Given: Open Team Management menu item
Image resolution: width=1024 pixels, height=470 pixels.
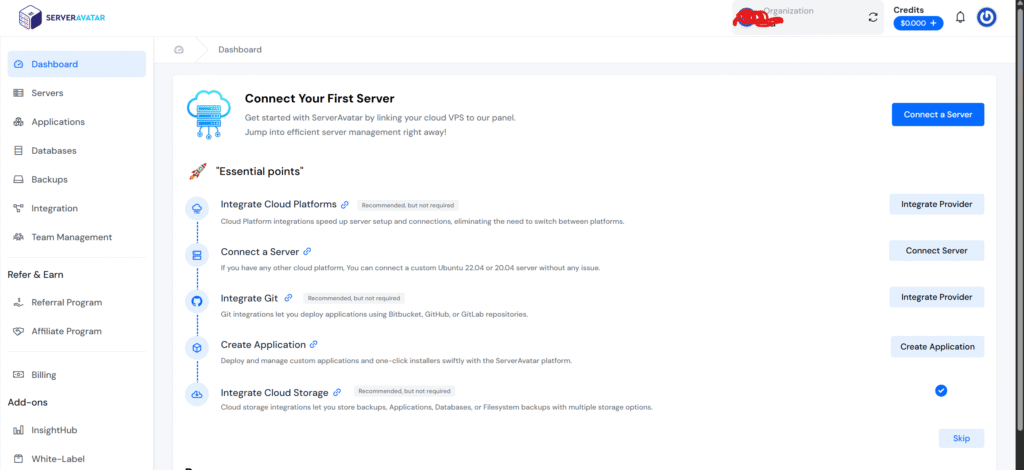Looking at the screenshot, I should pos(76,237).
